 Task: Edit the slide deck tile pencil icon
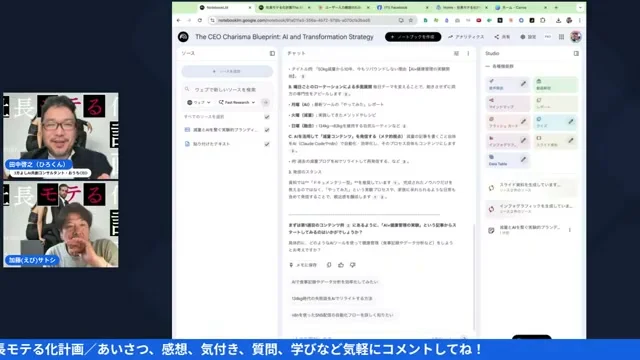point(571,140)
